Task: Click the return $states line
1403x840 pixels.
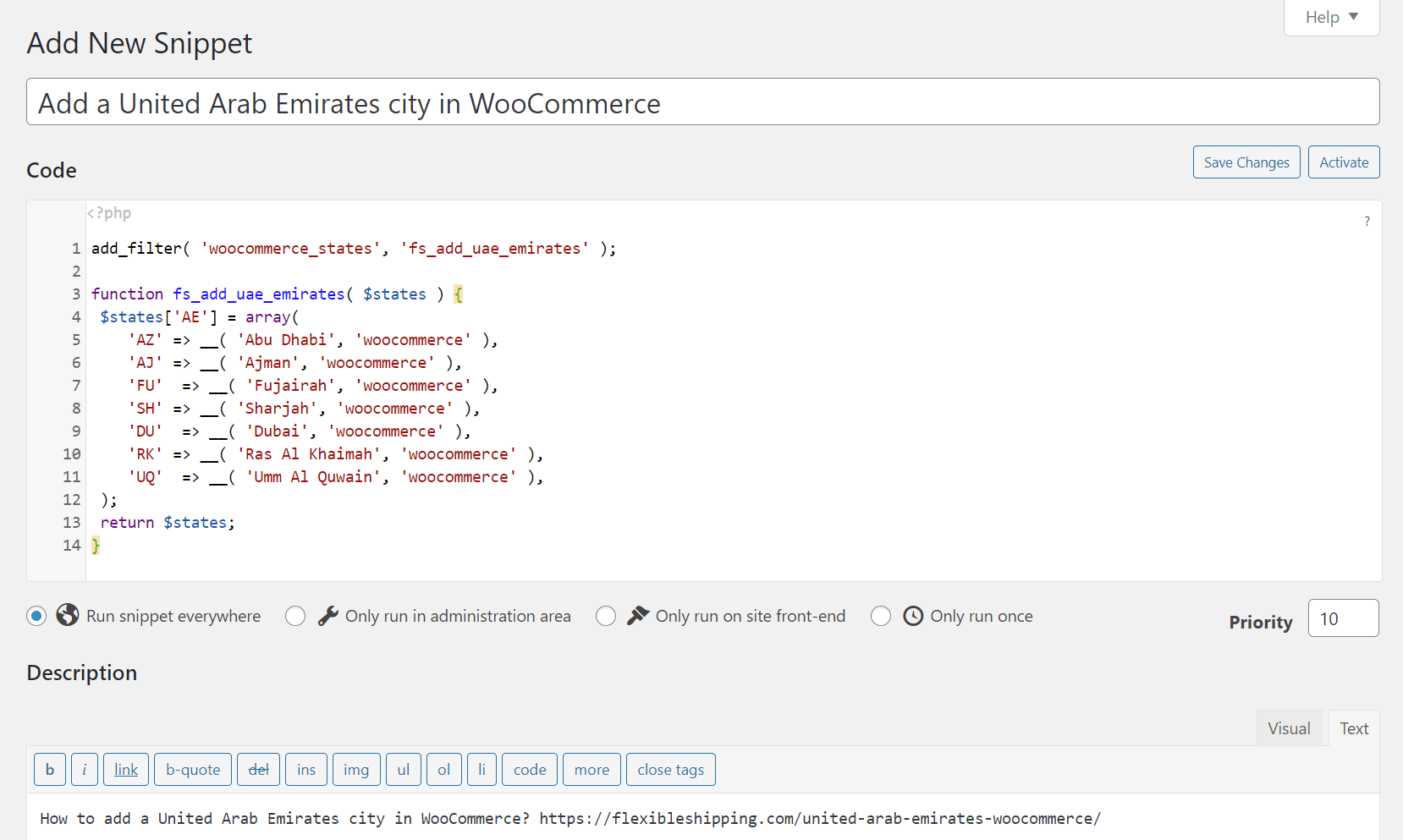Action: click(x=168, y=523)
